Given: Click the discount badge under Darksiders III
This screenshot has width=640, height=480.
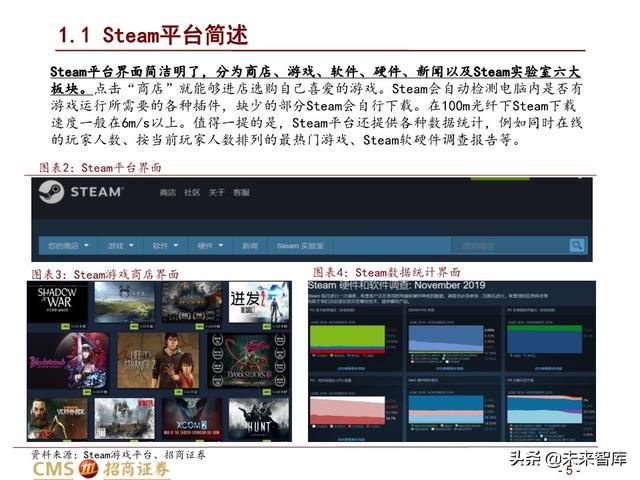Looking at the screenshot, I should pyautogui.click(x=267, y=392).
